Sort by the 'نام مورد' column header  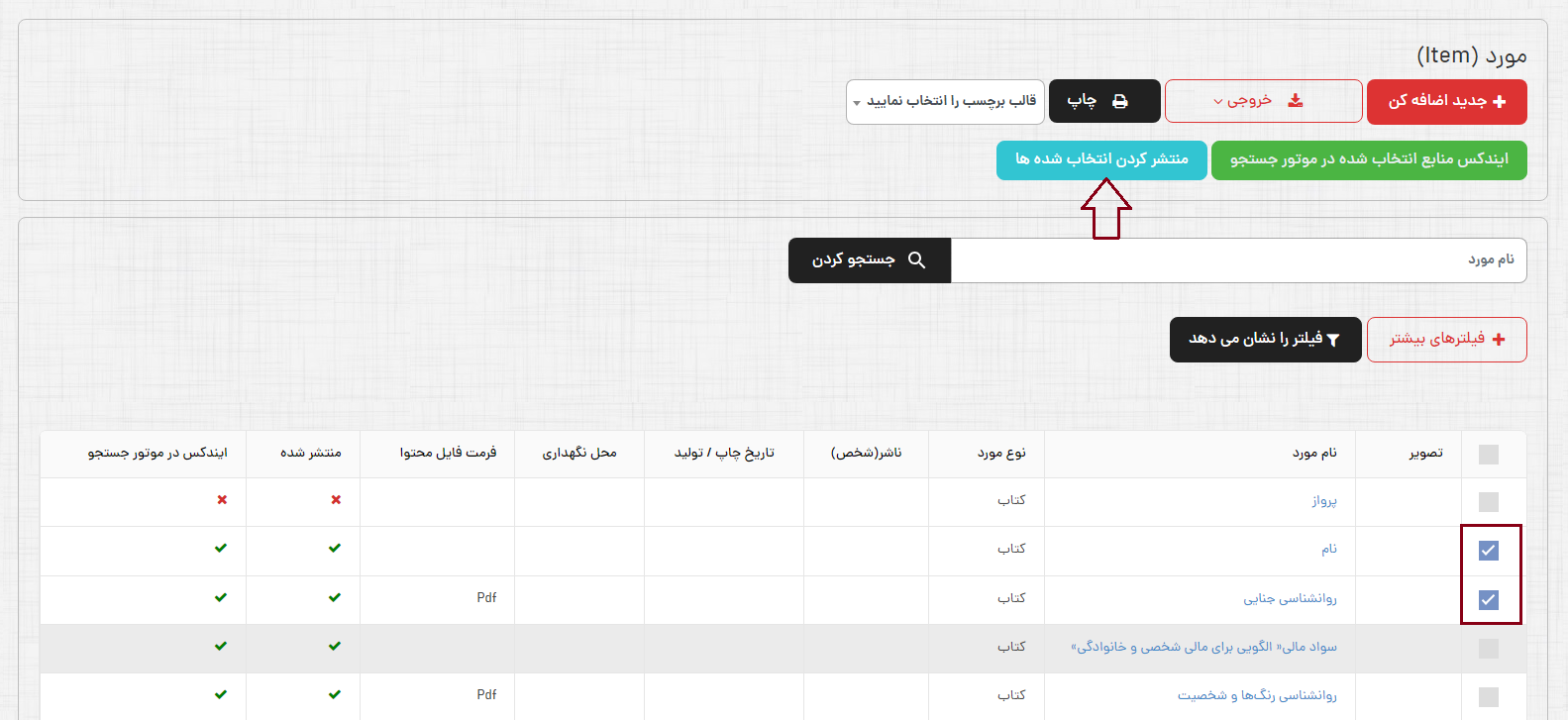tap(1313, 453)
